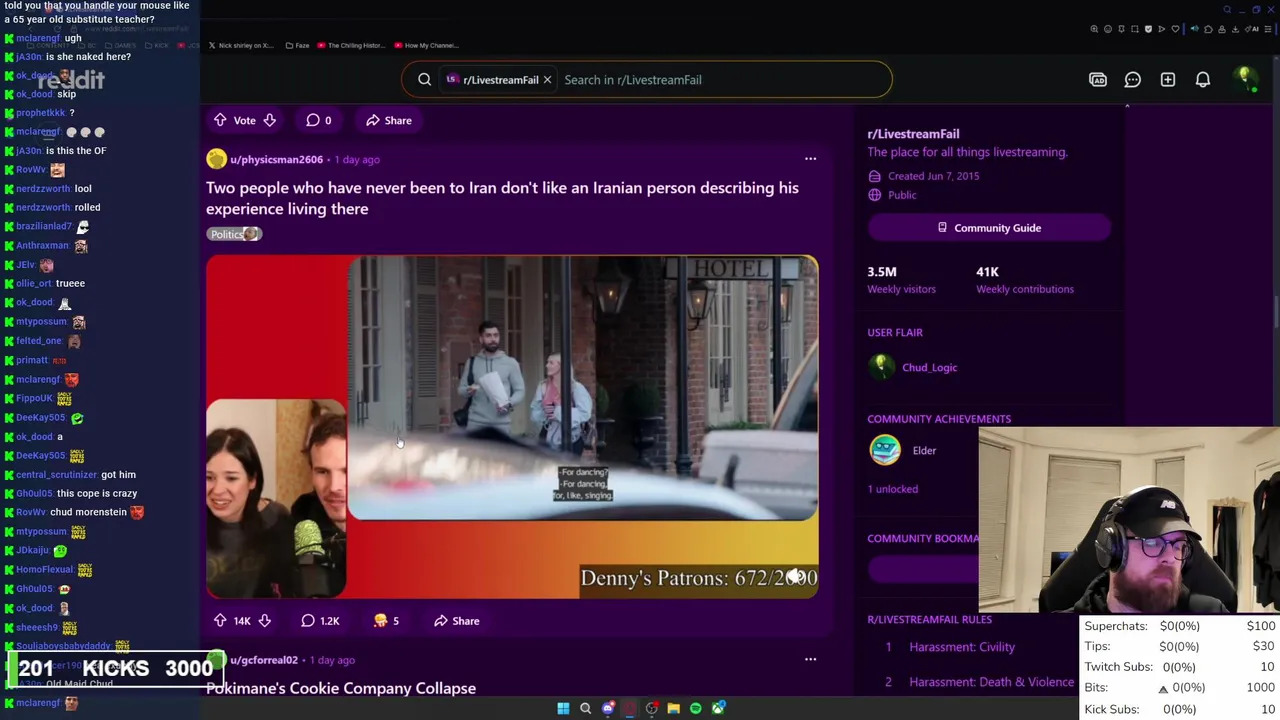Open How My Channel... bookmark
Viewport: 1280px width, 720px height.
coord(426,45)
